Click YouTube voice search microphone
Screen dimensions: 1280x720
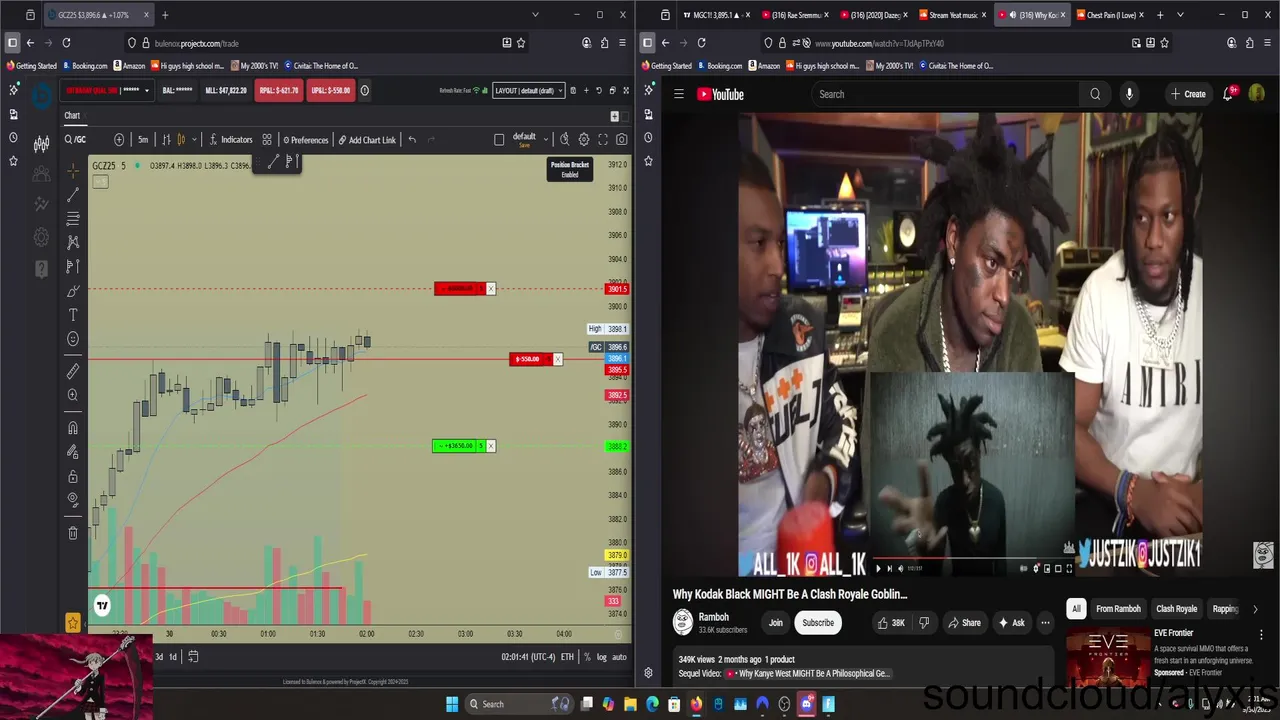click(x=1129, y=94)
